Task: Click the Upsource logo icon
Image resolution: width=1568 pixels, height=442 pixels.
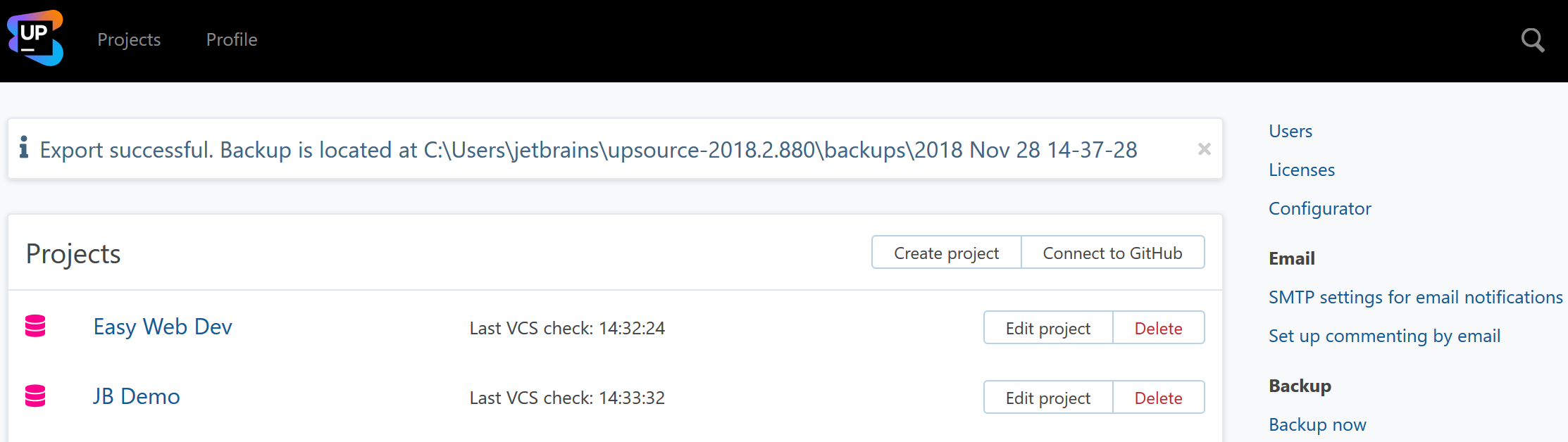Action: (x=35, y=38)
